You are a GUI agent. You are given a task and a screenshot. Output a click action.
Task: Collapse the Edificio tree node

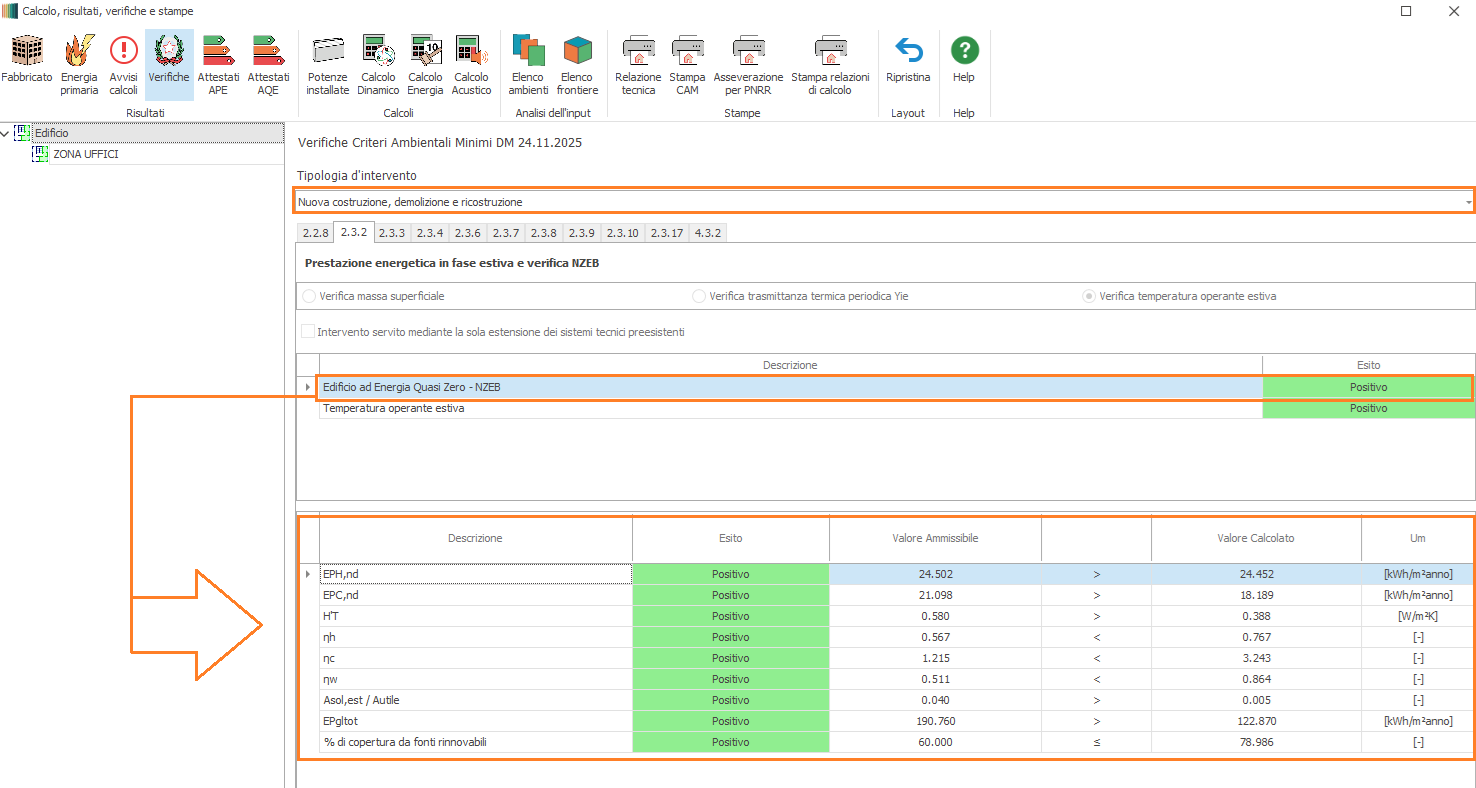(x=7, y=133)
